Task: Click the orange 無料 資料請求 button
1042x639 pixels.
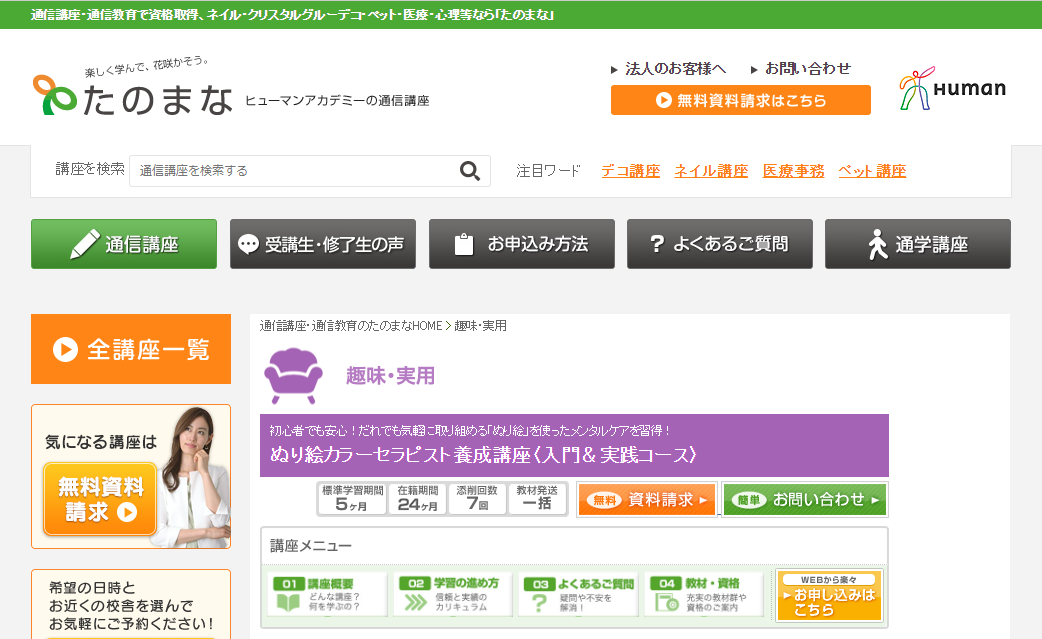Action: pyautogui.click(x=647, y=500)
